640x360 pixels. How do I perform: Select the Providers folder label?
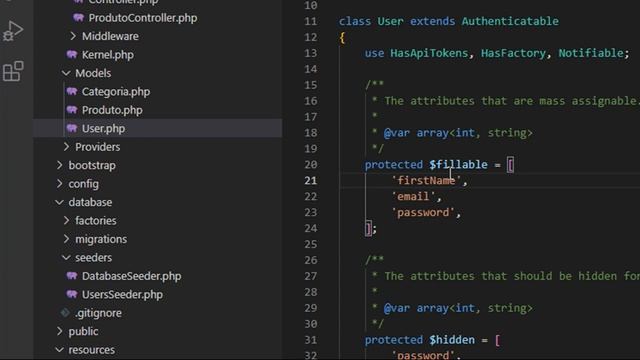point(98,147)
